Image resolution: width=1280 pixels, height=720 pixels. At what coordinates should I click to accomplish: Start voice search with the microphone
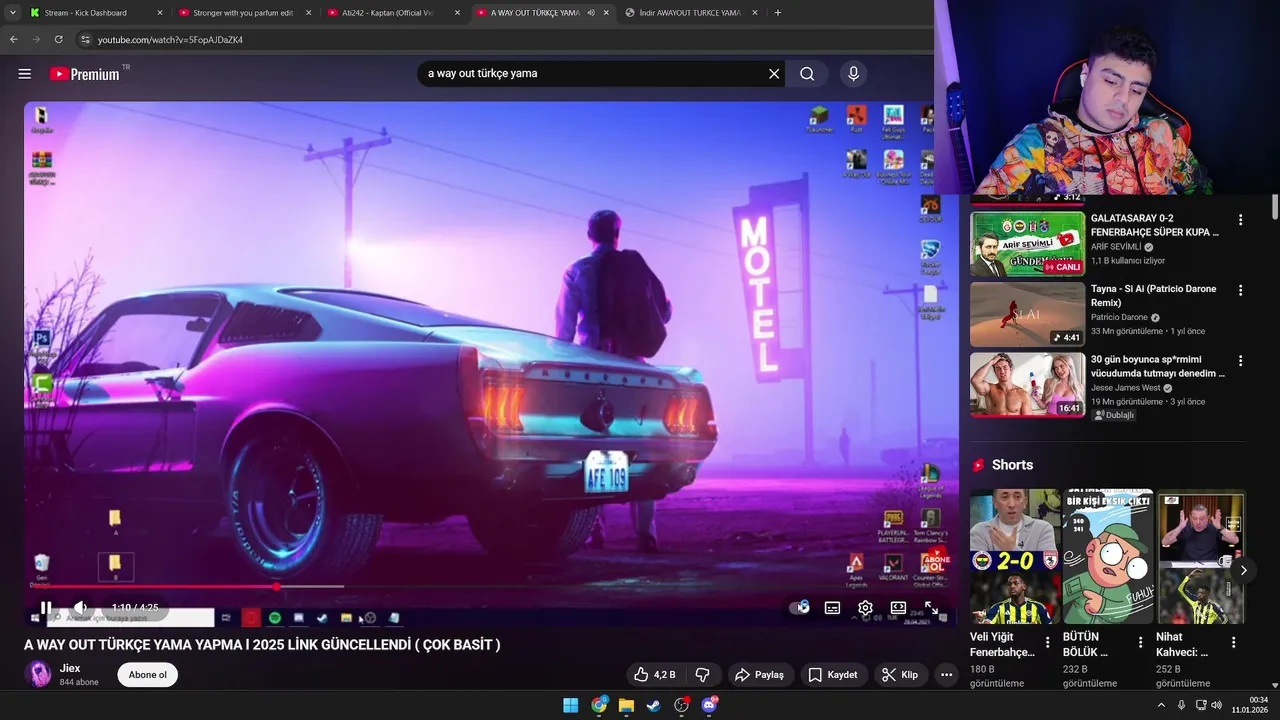click(853, 74)
